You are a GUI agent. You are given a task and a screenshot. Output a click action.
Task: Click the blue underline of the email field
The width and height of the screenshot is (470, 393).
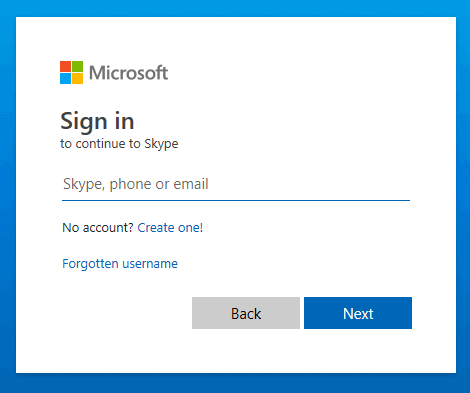coord(236,201)
